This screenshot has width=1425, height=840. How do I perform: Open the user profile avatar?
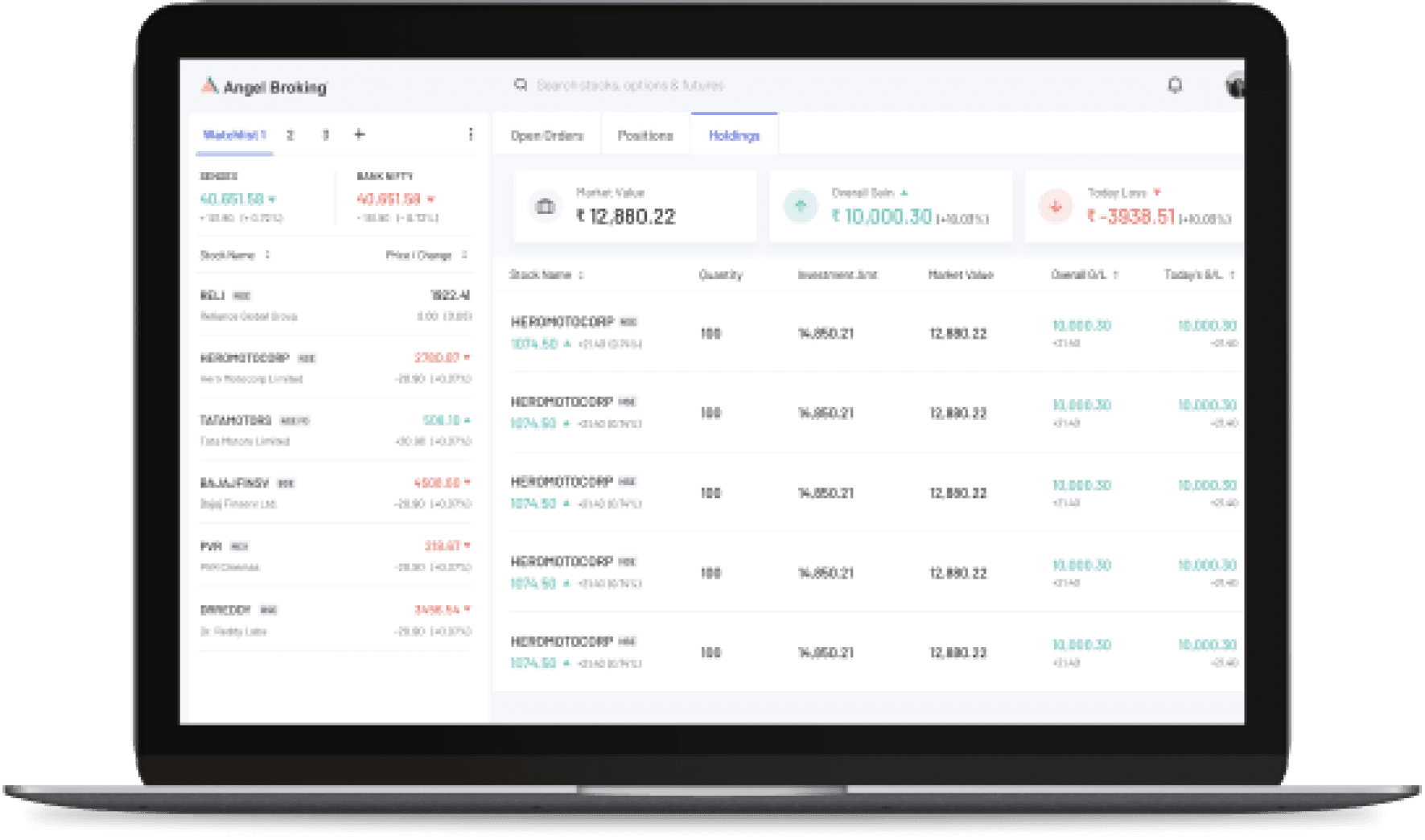point(1234,85)
